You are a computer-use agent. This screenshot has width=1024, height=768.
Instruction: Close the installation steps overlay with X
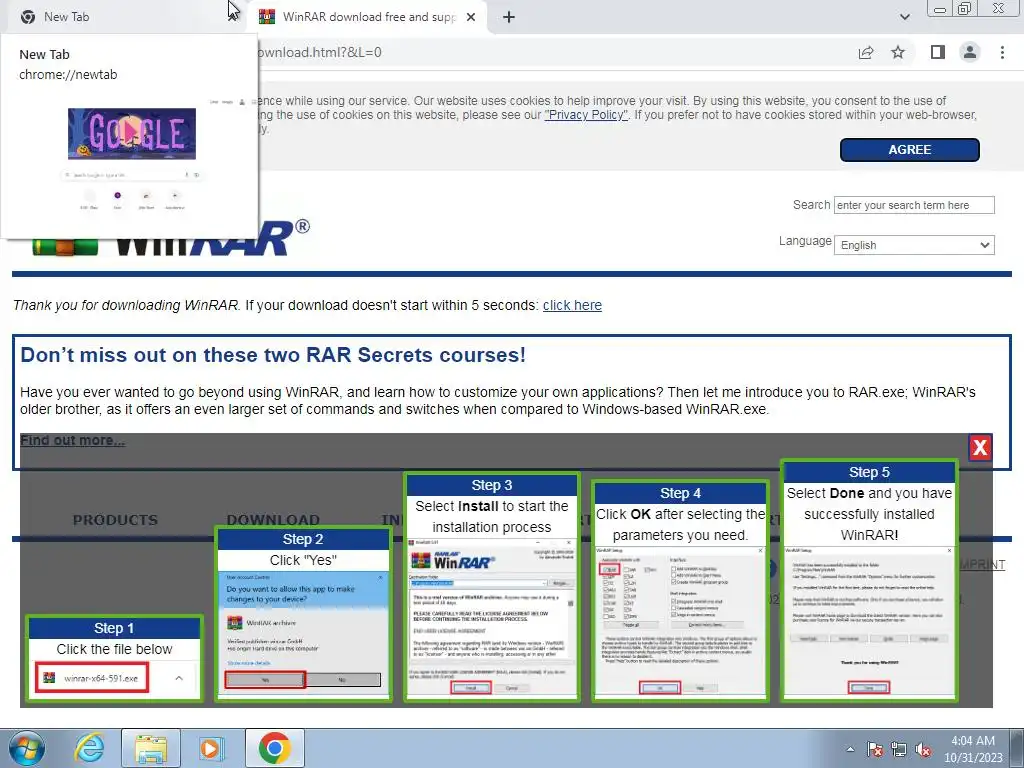tap(980, 447)
